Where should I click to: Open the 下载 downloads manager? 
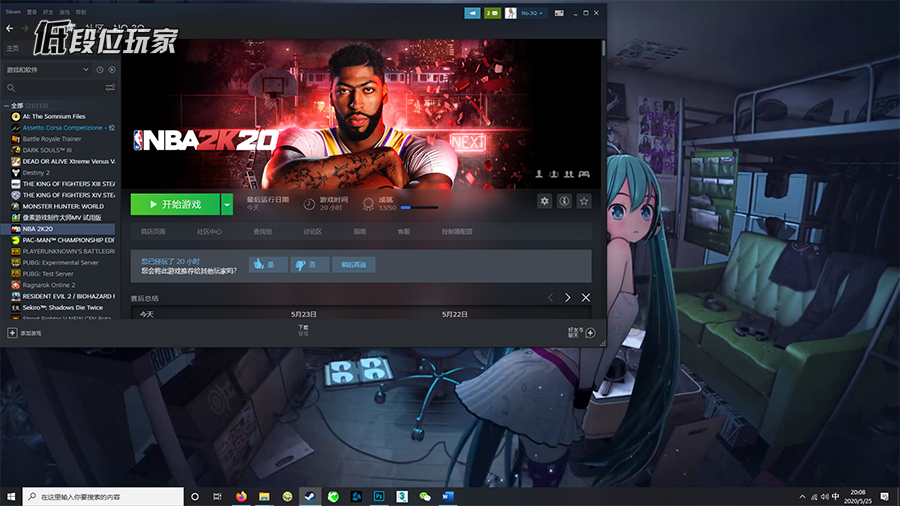pyautogui.click(x=303, y=330)
